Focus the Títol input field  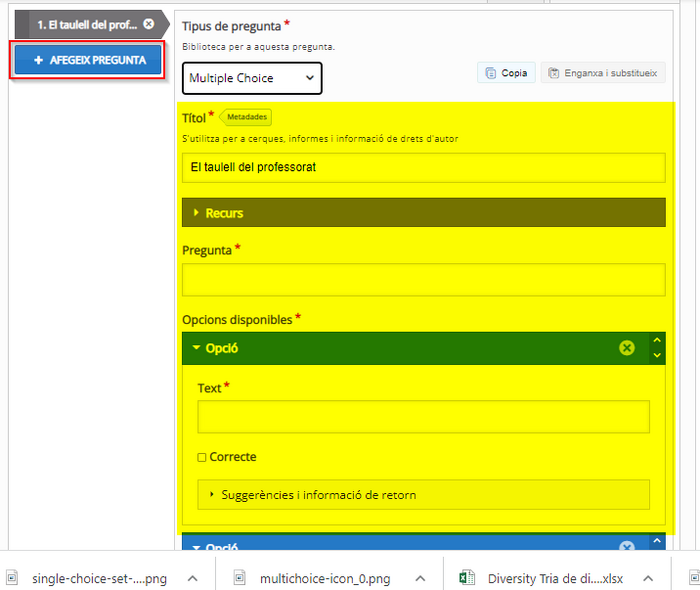[423, 167]
